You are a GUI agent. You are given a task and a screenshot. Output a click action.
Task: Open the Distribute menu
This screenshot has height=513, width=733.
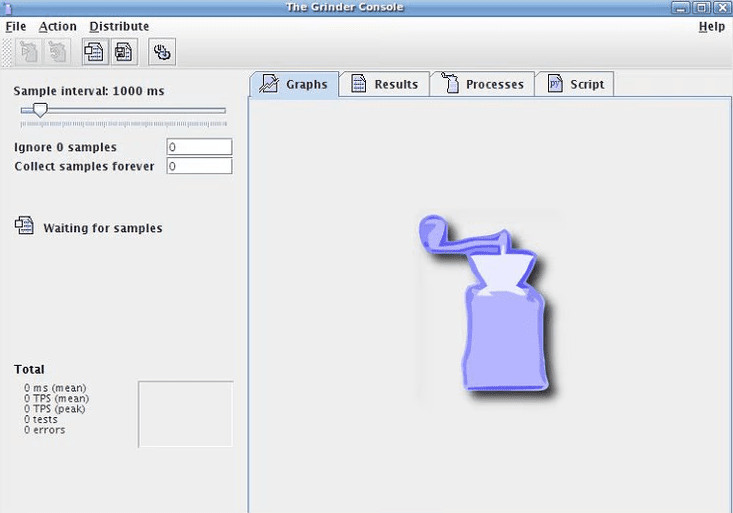[119, 26]
